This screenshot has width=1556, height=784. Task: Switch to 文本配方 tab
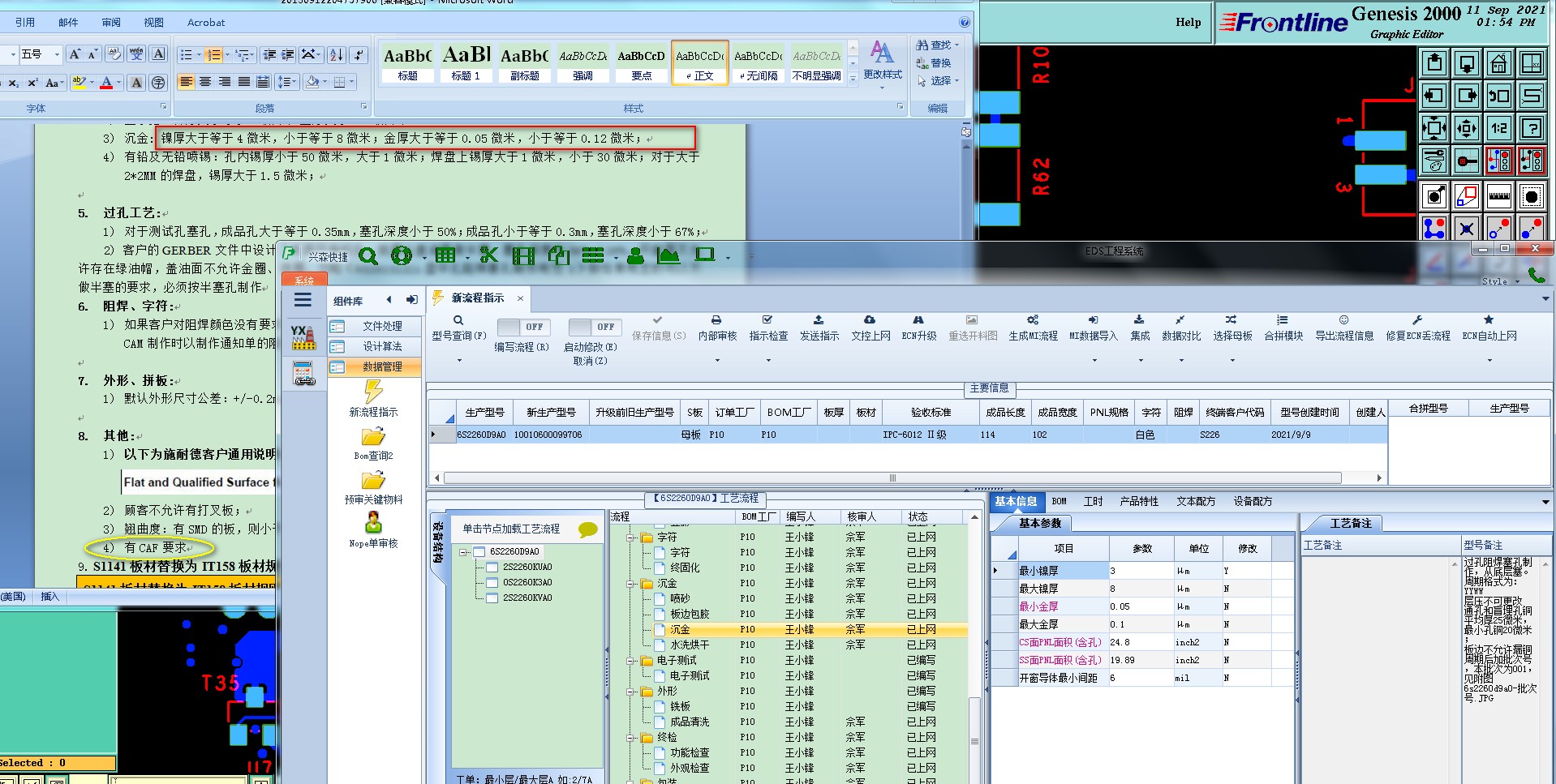click(1196, 501)
